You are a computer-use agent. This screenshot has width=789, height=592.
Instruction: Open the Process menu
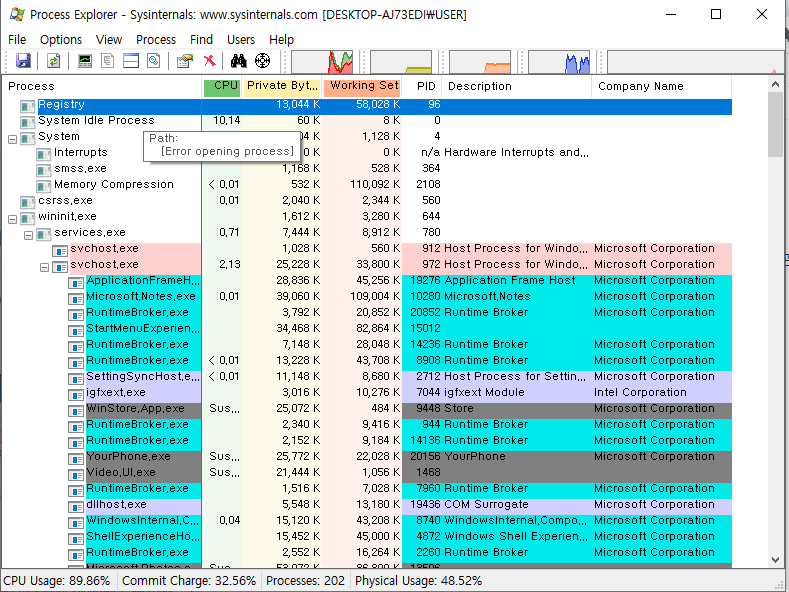(156, 40)
